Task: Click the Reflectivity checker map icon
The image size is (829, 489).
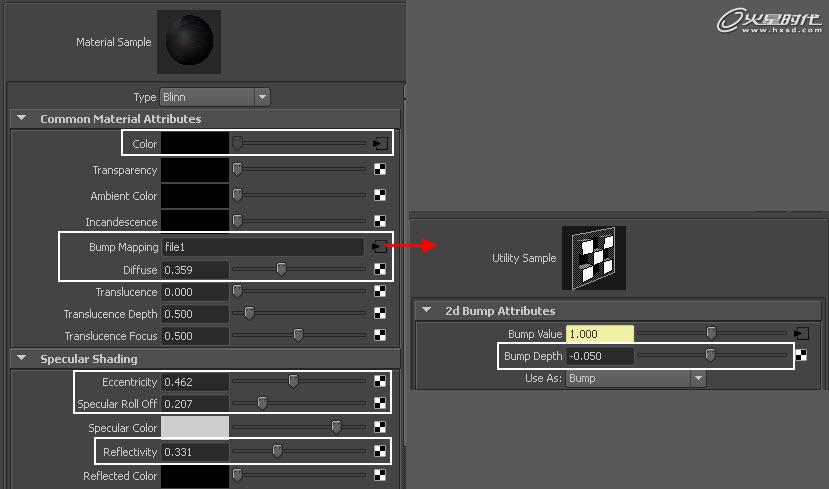Action: tap(380, 451)
